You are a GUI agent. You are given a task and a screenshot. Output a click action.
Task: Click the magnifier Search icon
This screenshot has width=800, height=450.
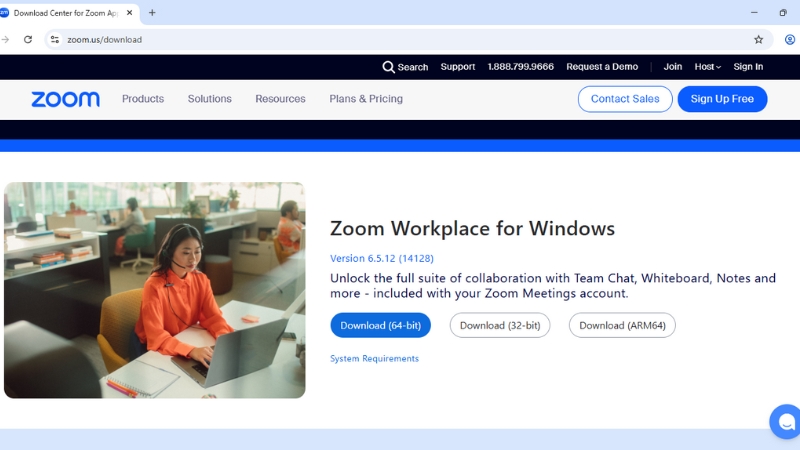tap(388, 67)
